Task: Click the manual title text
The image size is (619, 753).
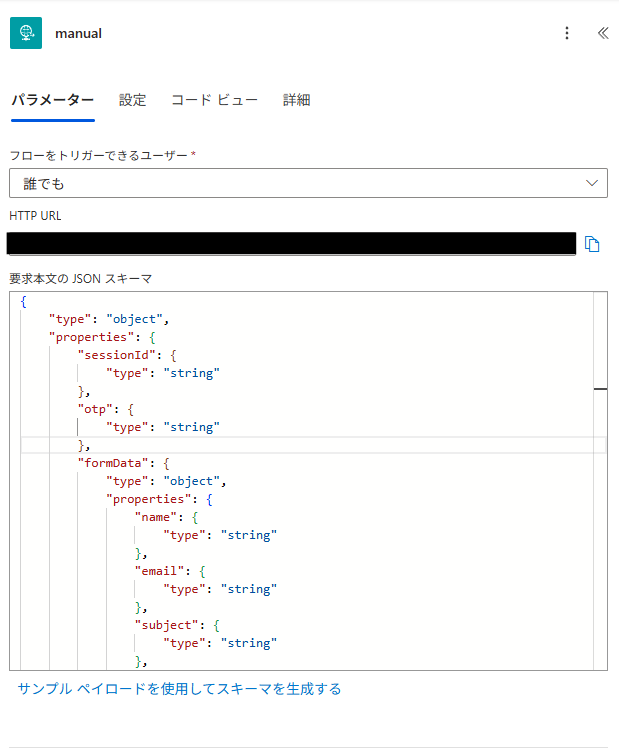Action: (78, 34)
